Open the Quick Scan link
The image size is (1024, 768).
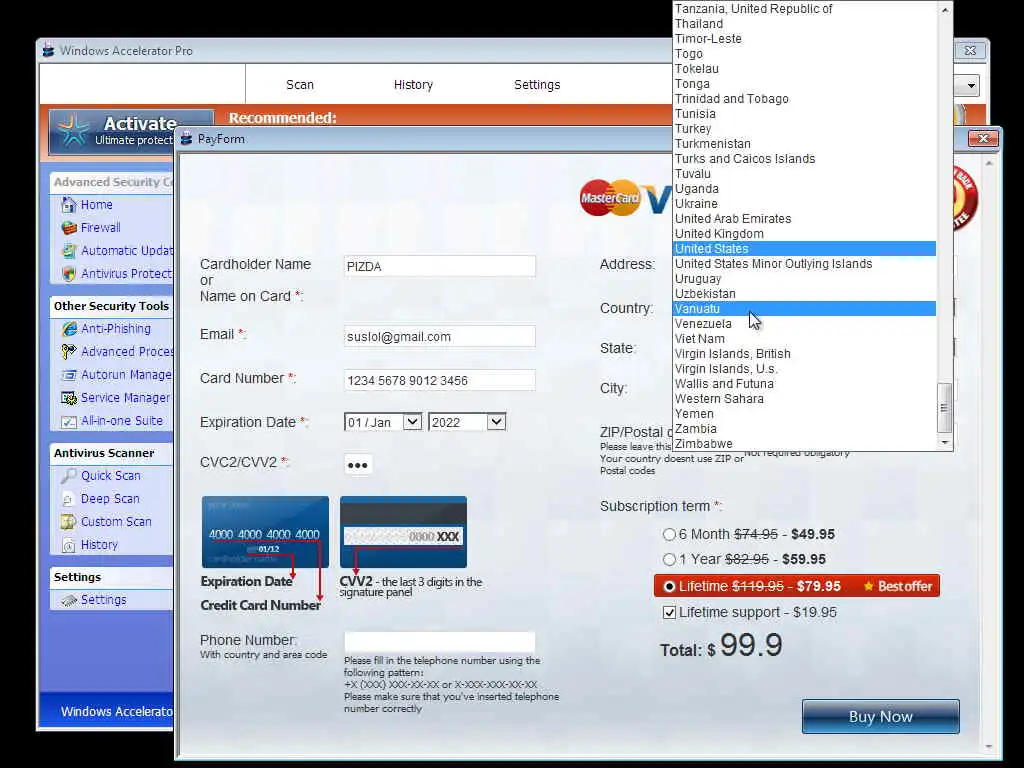coord(110,476)
